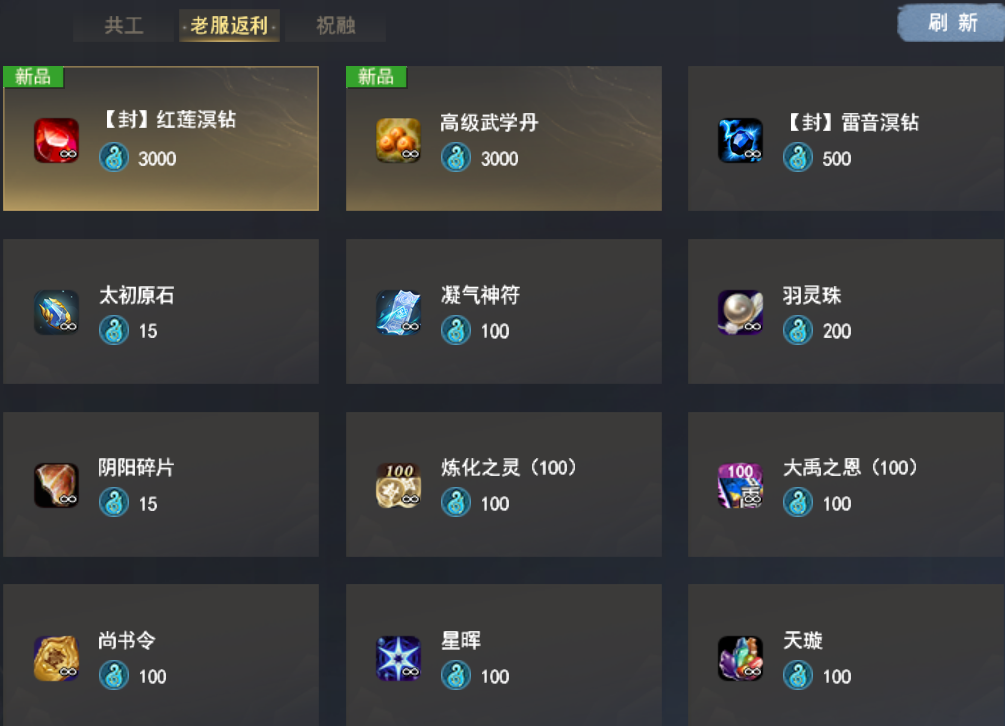Click the 刷新 refresh button
The width and height of the screenshot is (1005, 726).
point(952,23)
